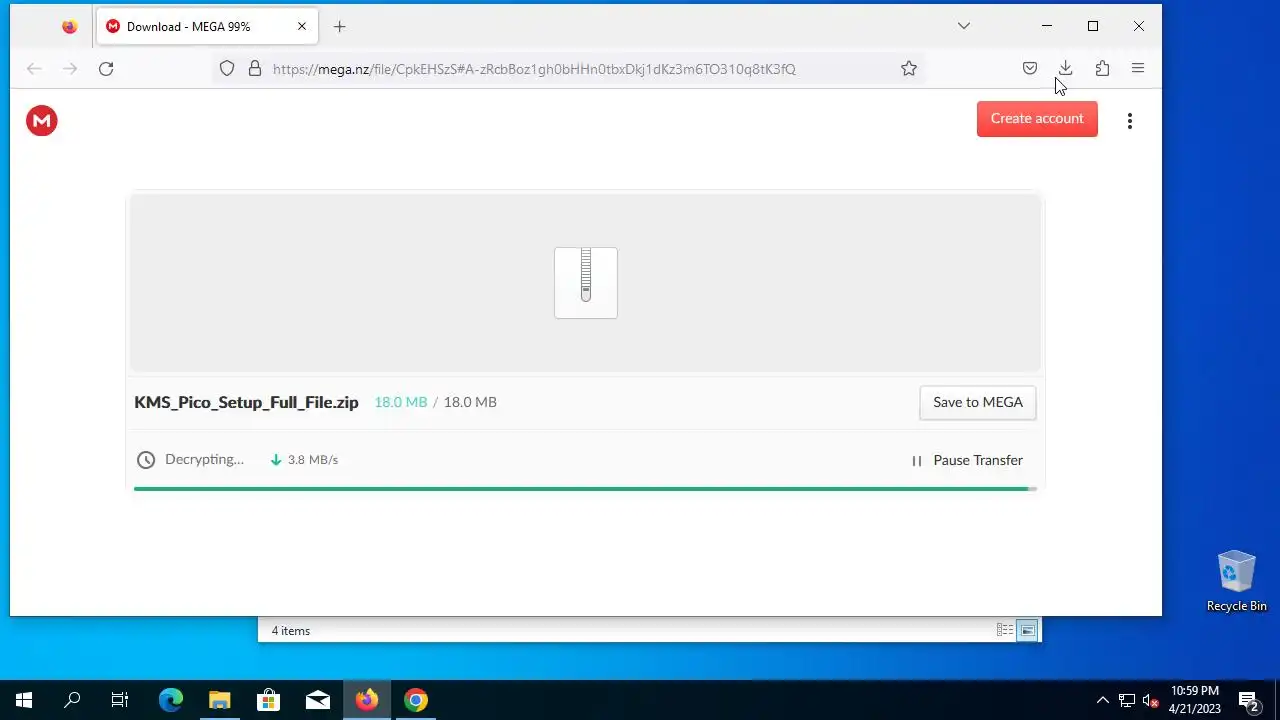The width and height of the screenshot is (1280, 720).
Task: Click the site security padlock icon
Action: point(255,68)
